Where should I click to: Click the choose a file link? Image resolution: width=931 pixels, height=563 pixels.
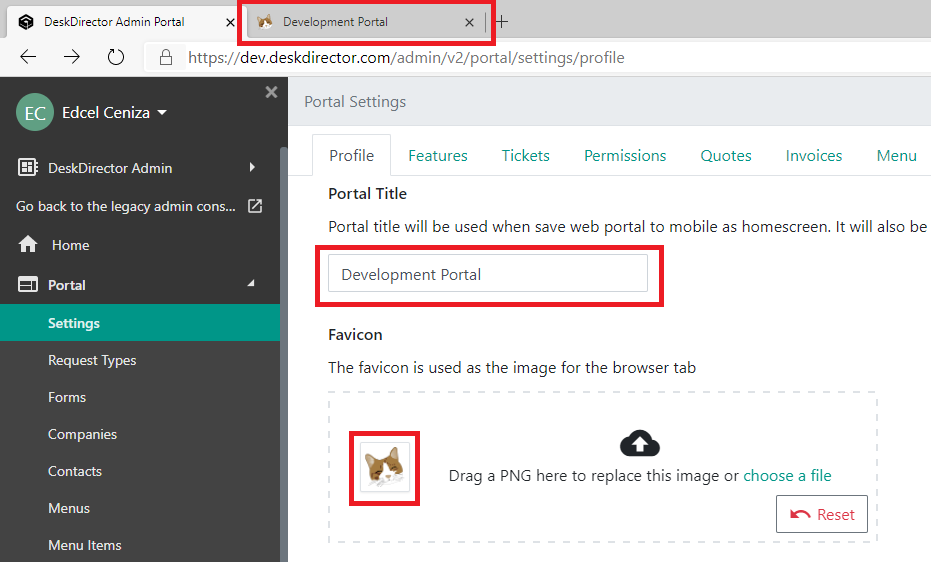coord(787,475)
